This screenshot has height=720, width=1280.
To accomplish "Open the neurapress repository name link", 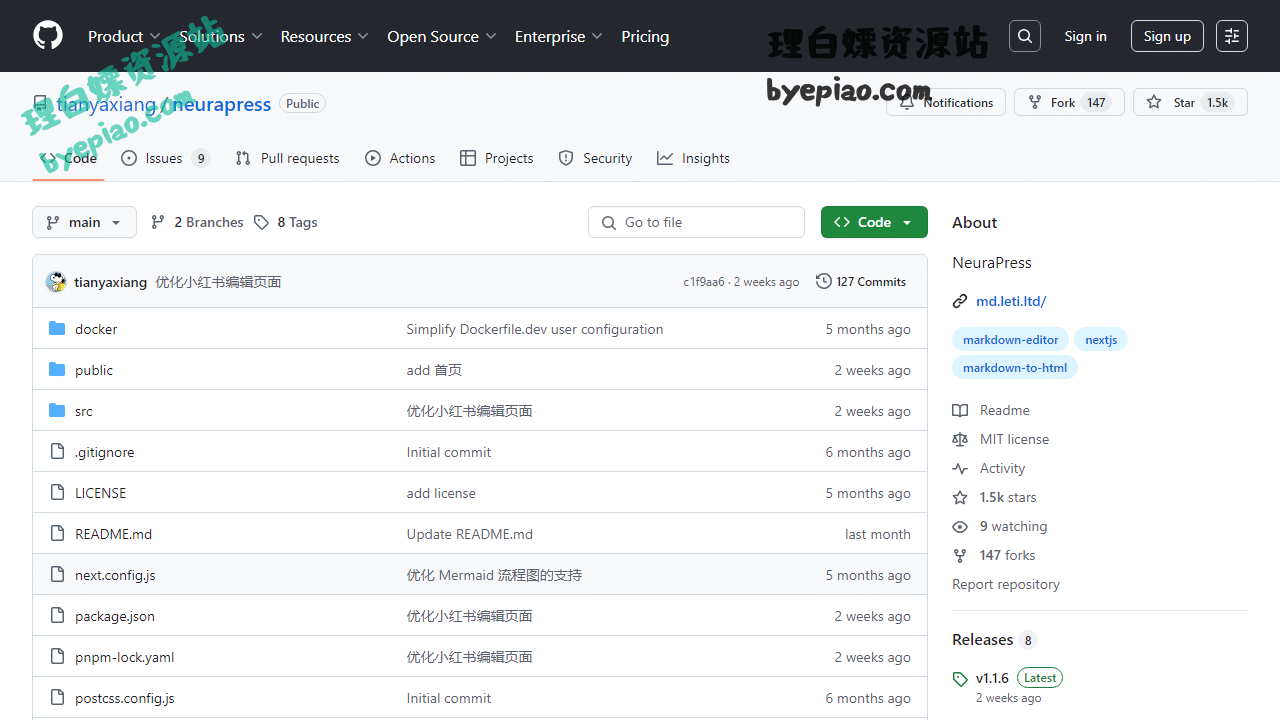I will coord(222,104).
